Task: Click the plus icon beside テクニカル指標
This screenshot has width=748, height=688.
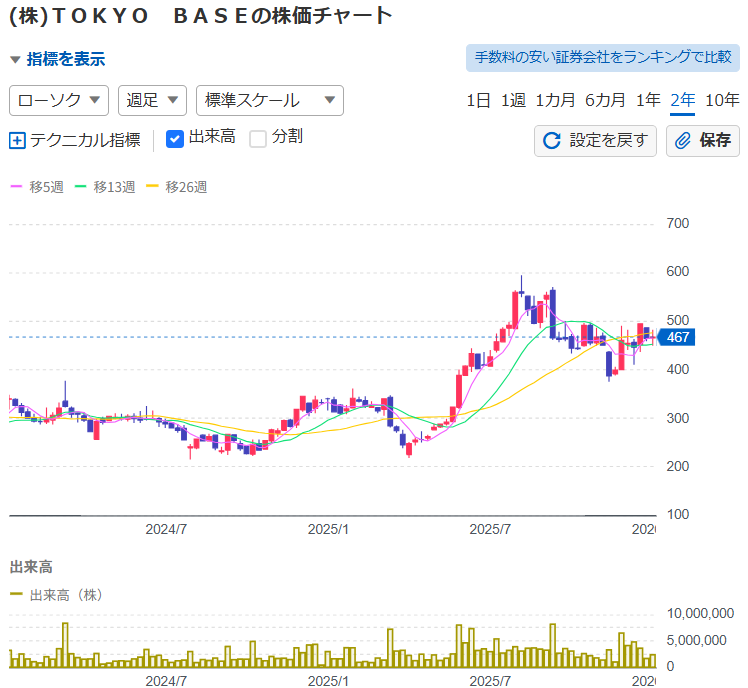Action: tap(17, 140)
